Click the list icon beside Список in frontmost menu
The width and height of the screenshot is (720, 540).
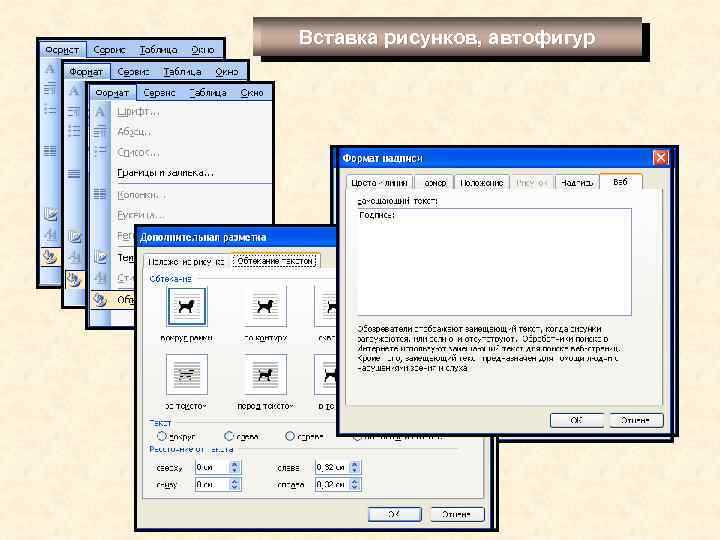[x=100, y=152]
